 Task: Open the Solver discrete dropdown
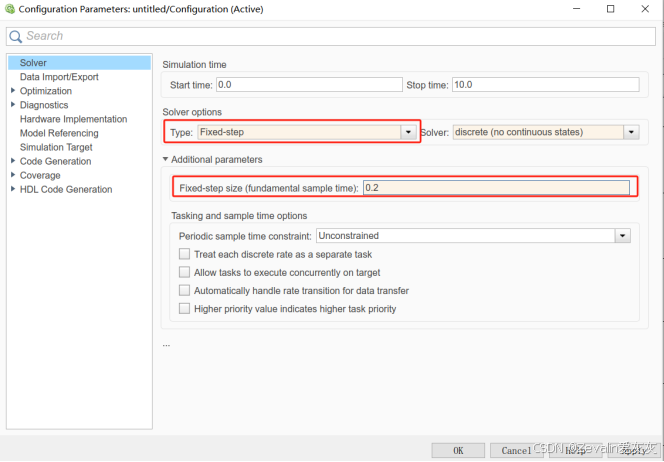631,132
